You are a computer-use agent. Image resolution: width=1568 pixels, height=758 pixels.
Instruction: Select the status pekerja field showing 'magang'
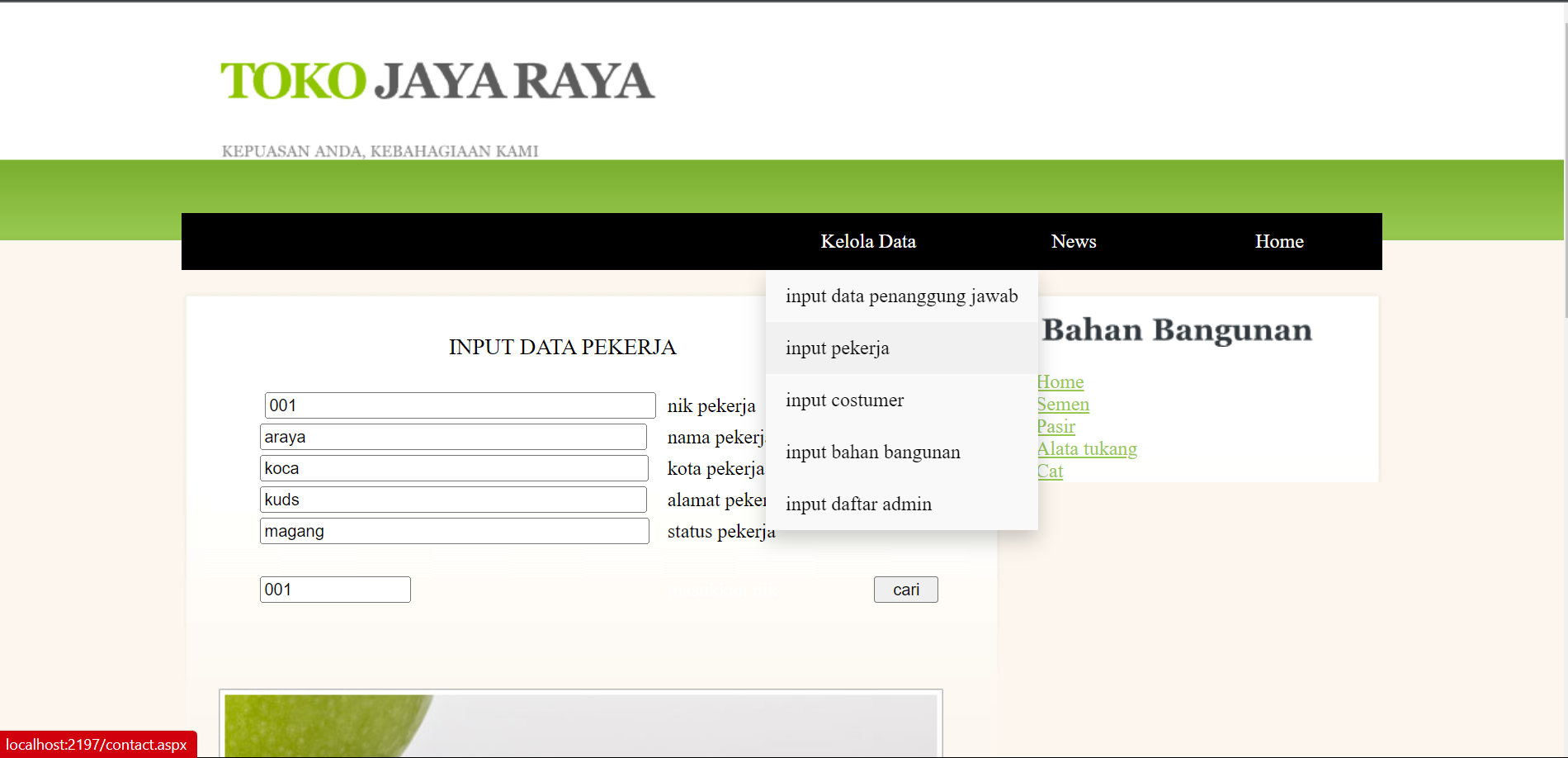point(454,531)
